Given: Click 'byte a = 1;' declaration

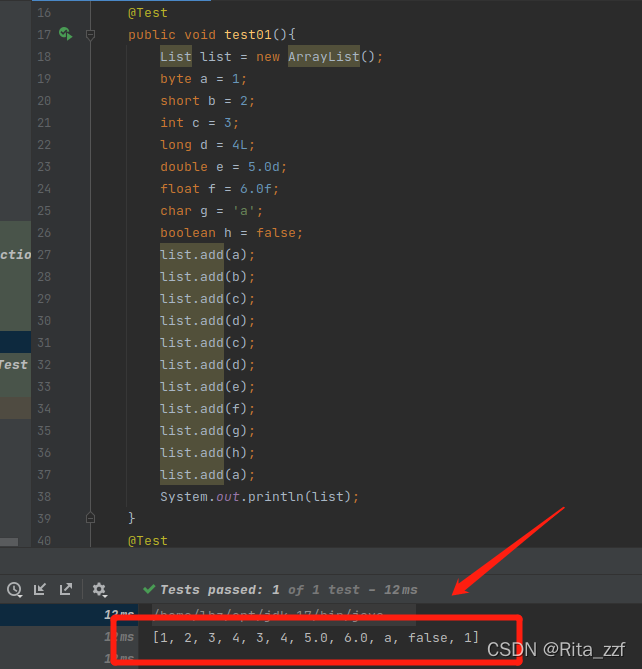Looking at the screenshot, I should click(203, 79).
